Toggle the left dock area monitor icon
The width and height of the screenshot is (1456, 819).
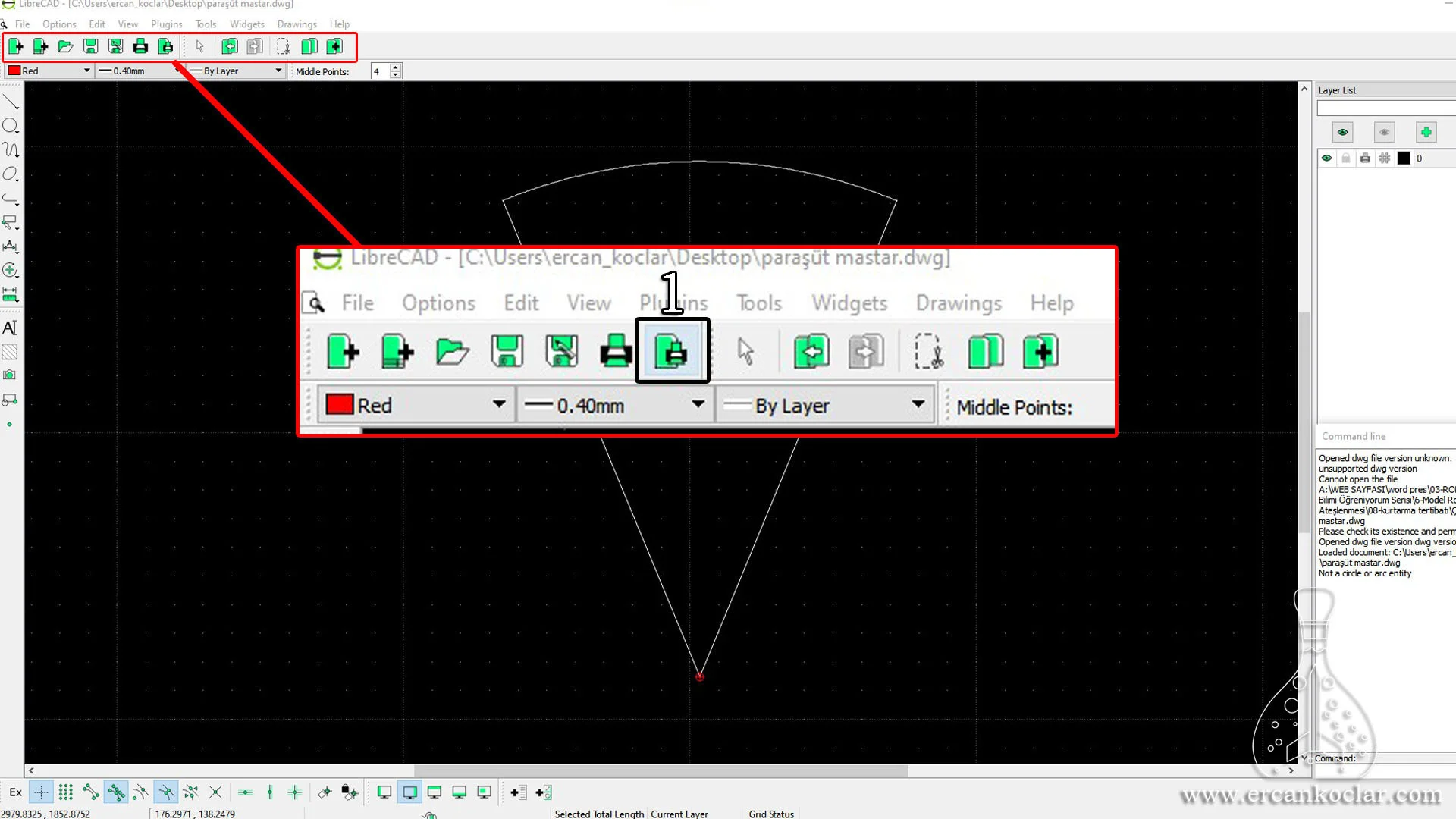pos(384,792)
